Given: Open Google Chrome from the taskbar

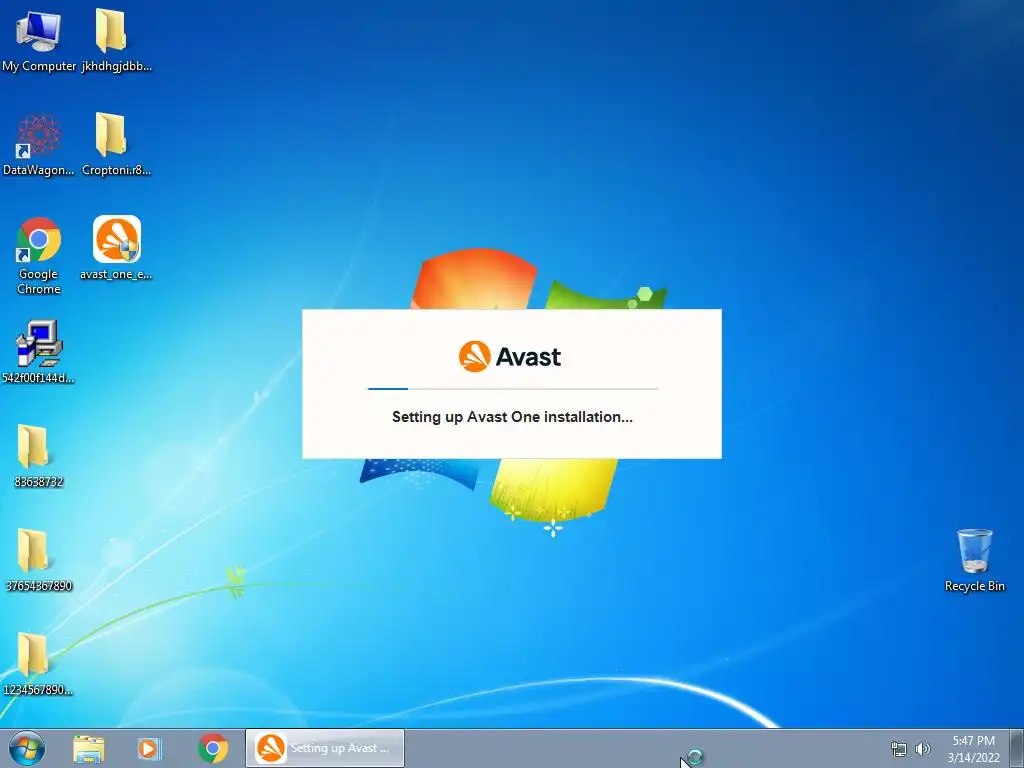Looking at the screenshot, I should pyautogui.click(x=213, y=748).
